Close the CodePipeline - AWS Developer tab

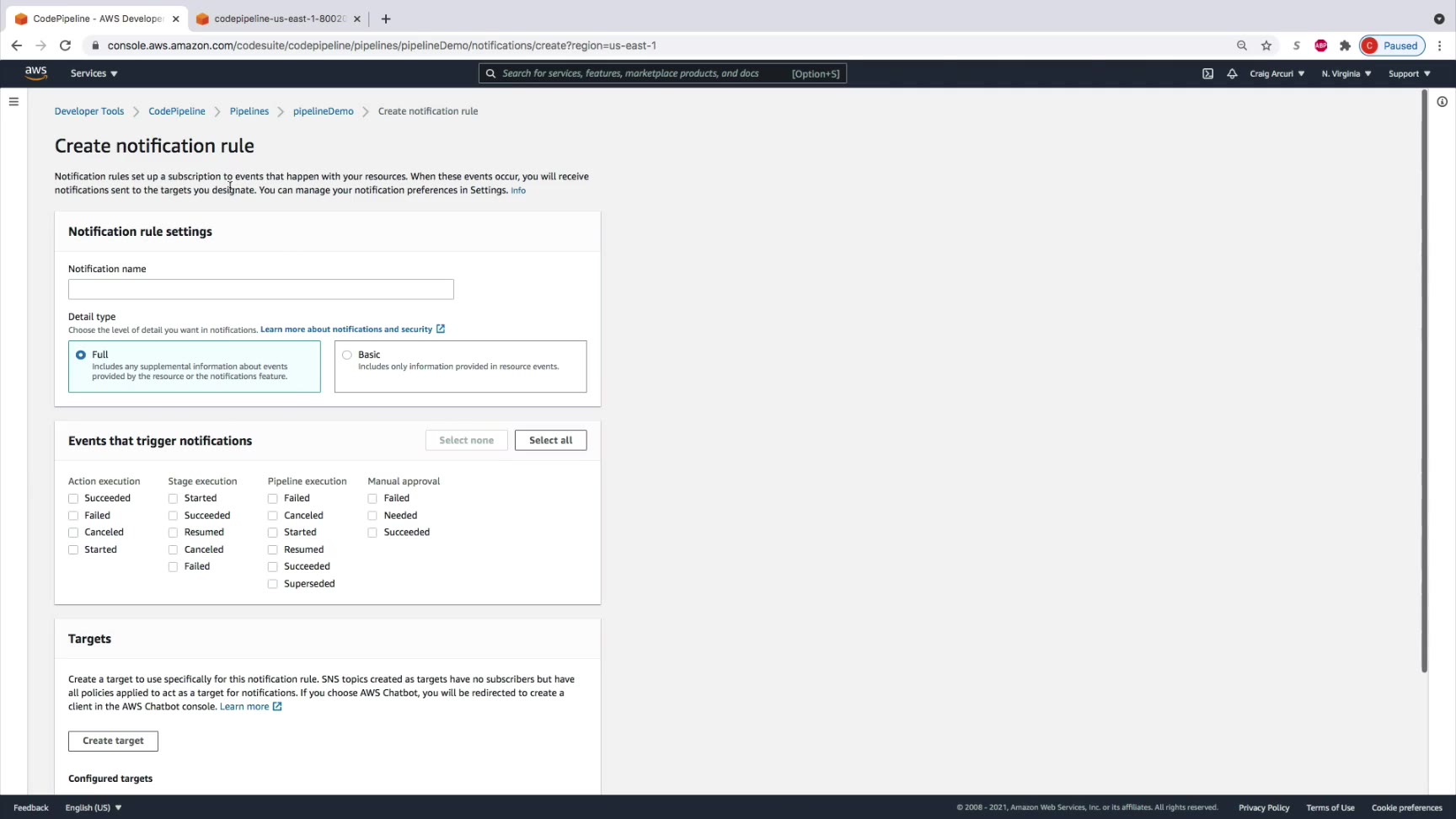pos(176,19)
